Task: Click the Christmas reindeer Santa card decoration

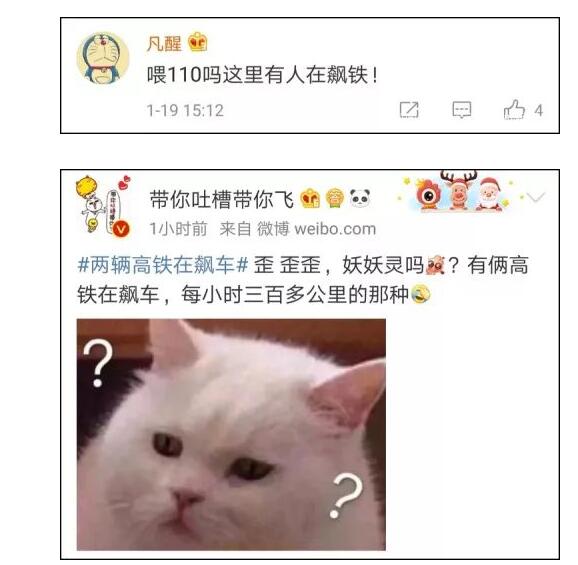Action: (x=458, y=191)
